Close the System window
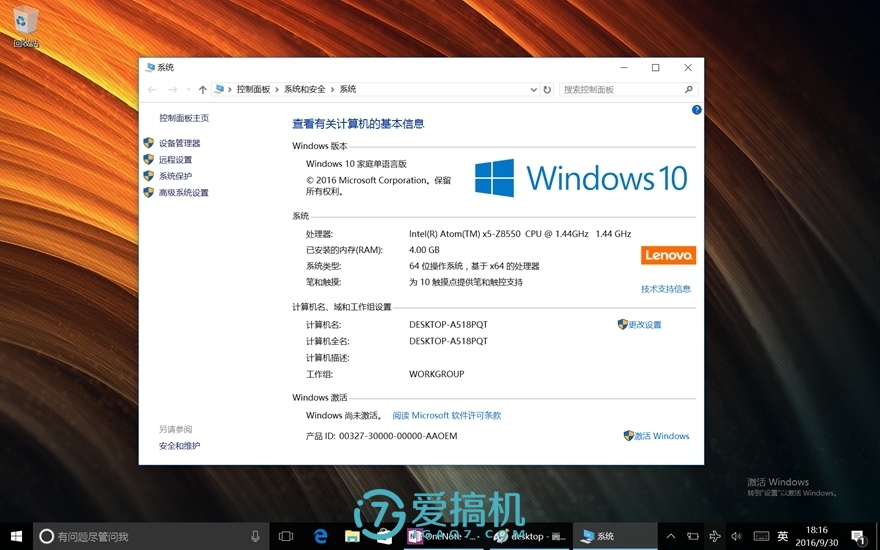The height and width of the screenshot is (550, 880). [688, 67]
